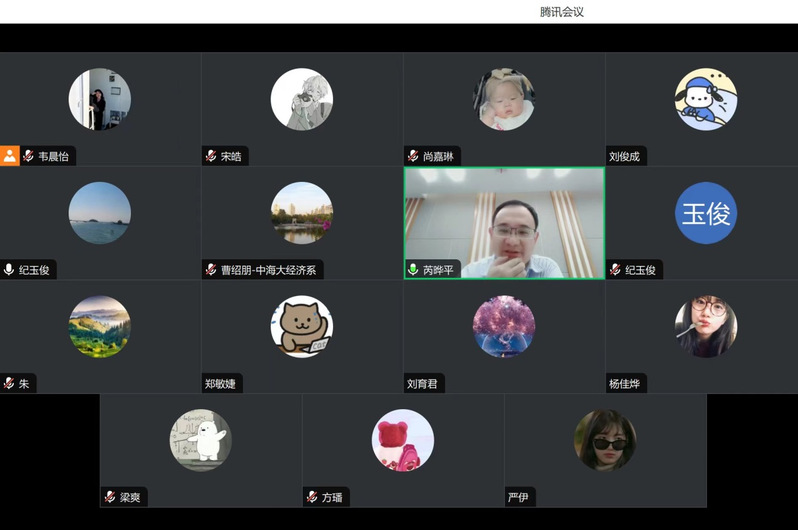Click the pink bear avatar of 方瑶
This screenshot has height=530, width=798.
pos(403,440)
